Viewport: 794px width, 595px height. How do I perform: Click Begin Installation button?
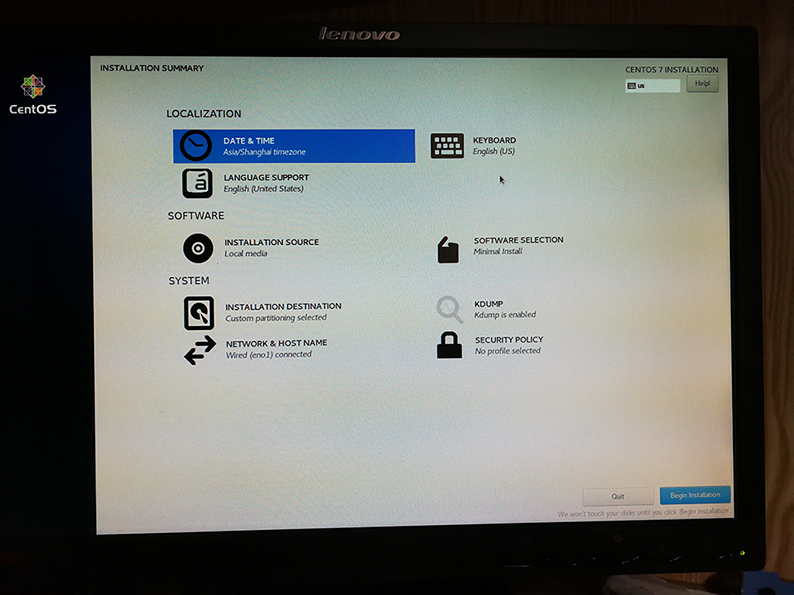[695, 495]
